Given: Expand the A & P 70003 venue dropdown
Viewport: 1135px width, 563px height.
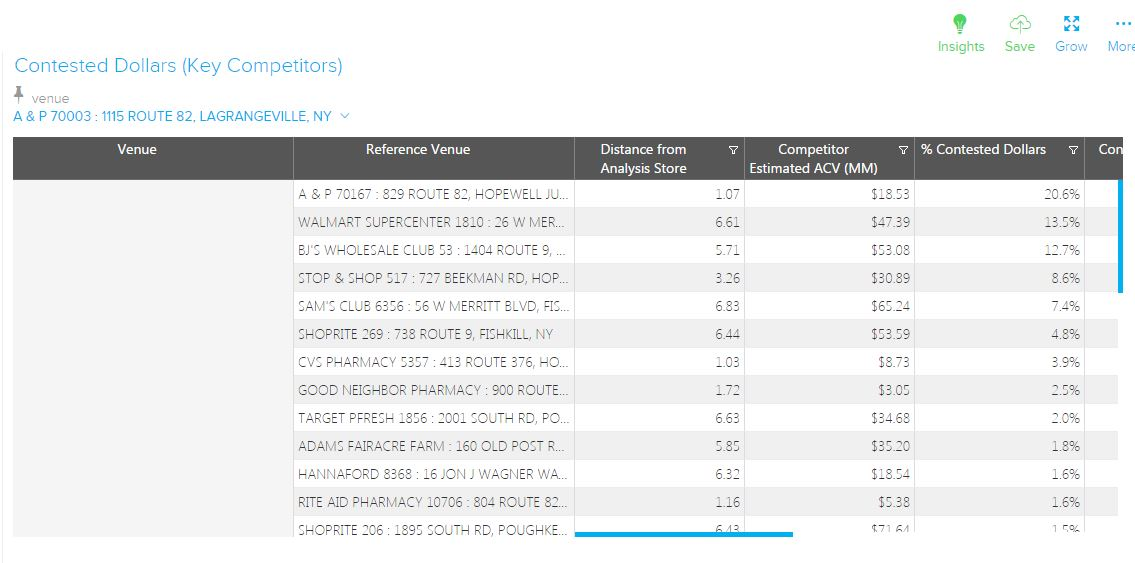Looking at the screenshot, I should pyautogui.click(x=345, y=116).
